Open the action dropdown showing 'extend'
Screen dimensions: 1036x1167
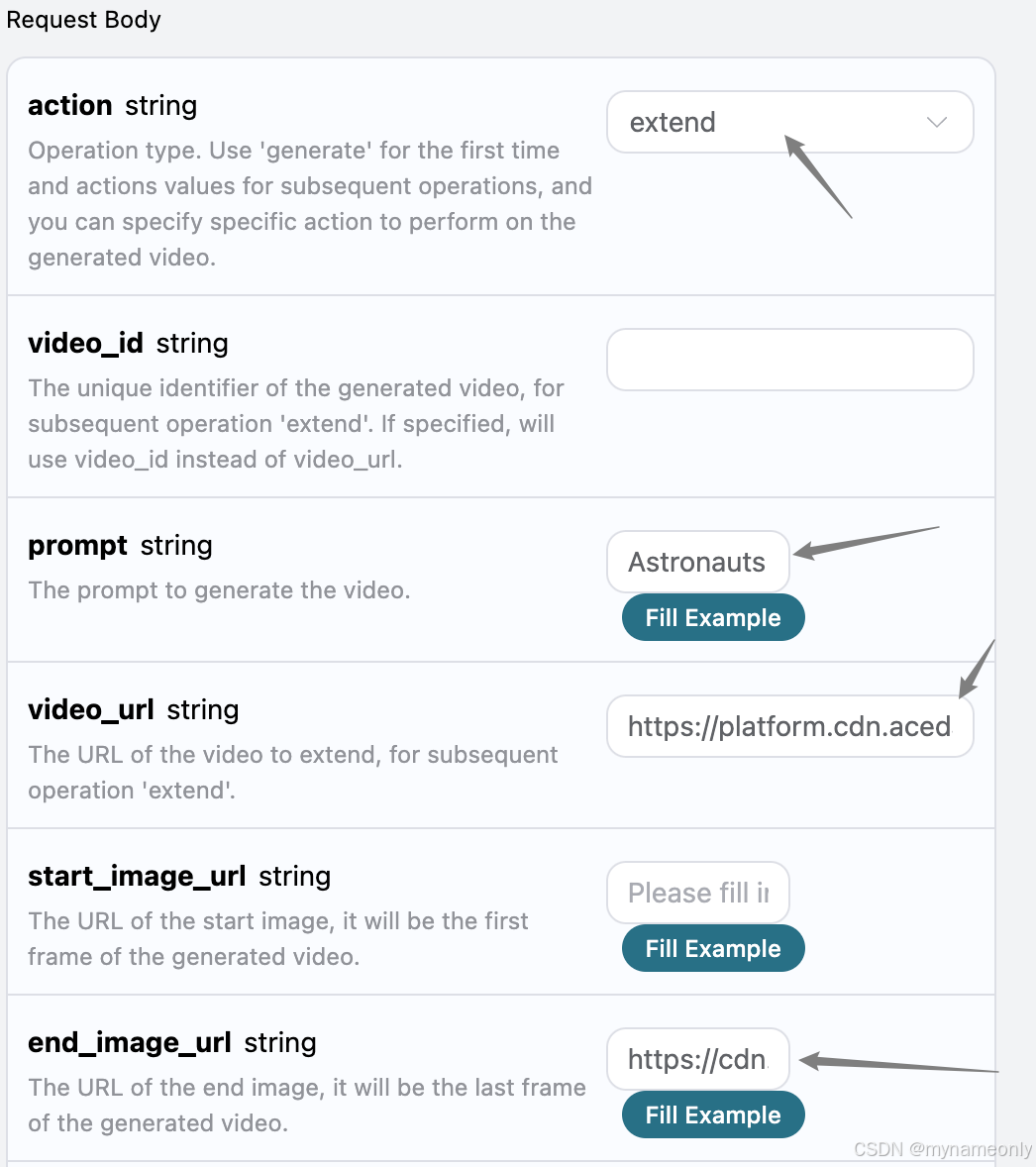click(789, 122)
